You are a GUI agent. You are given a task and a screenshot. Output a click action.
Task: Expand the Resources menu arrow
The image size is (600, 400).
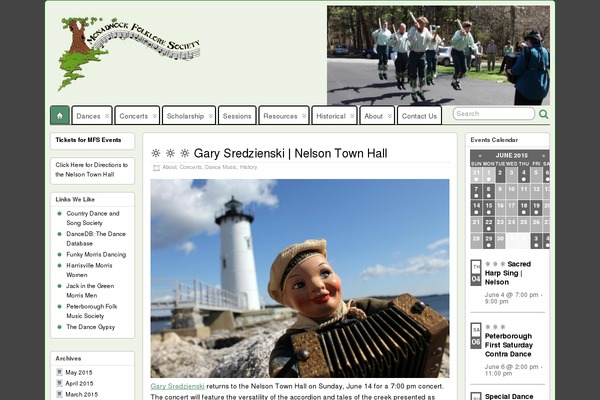(304, 116)
